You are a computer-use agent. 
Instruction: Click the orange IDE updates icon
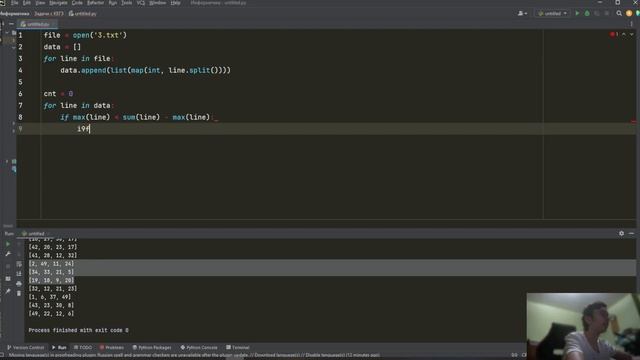coord(629,13)
